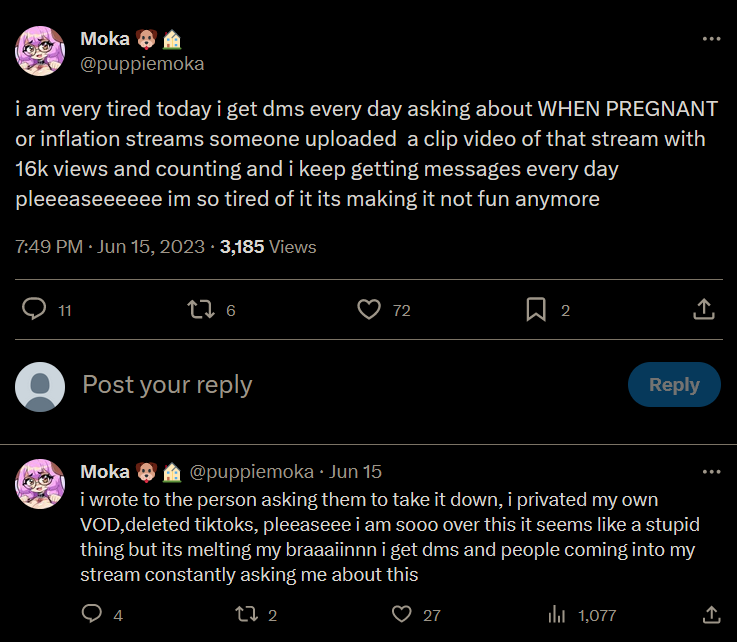Share the main tweet via share icon

click(x=703, y=310)
